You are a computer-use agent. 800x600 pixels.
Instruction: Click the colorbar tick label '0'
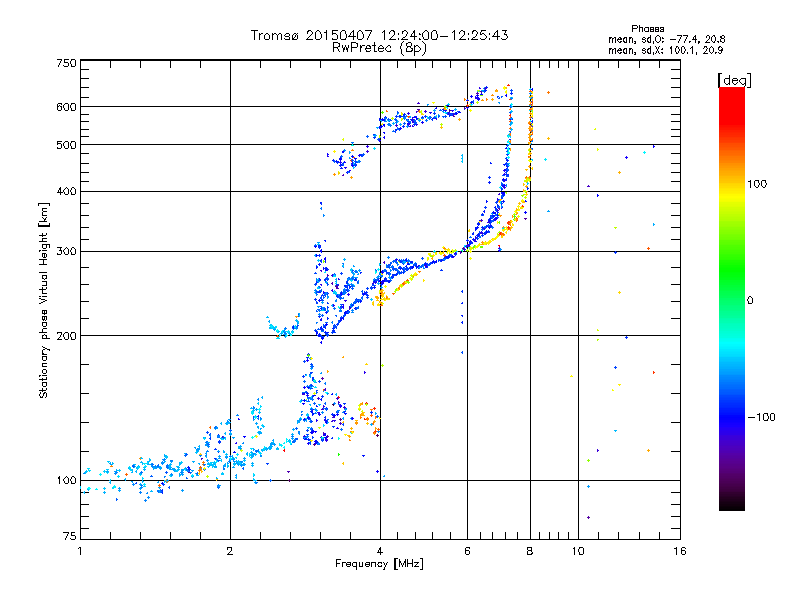click(750, 301)
